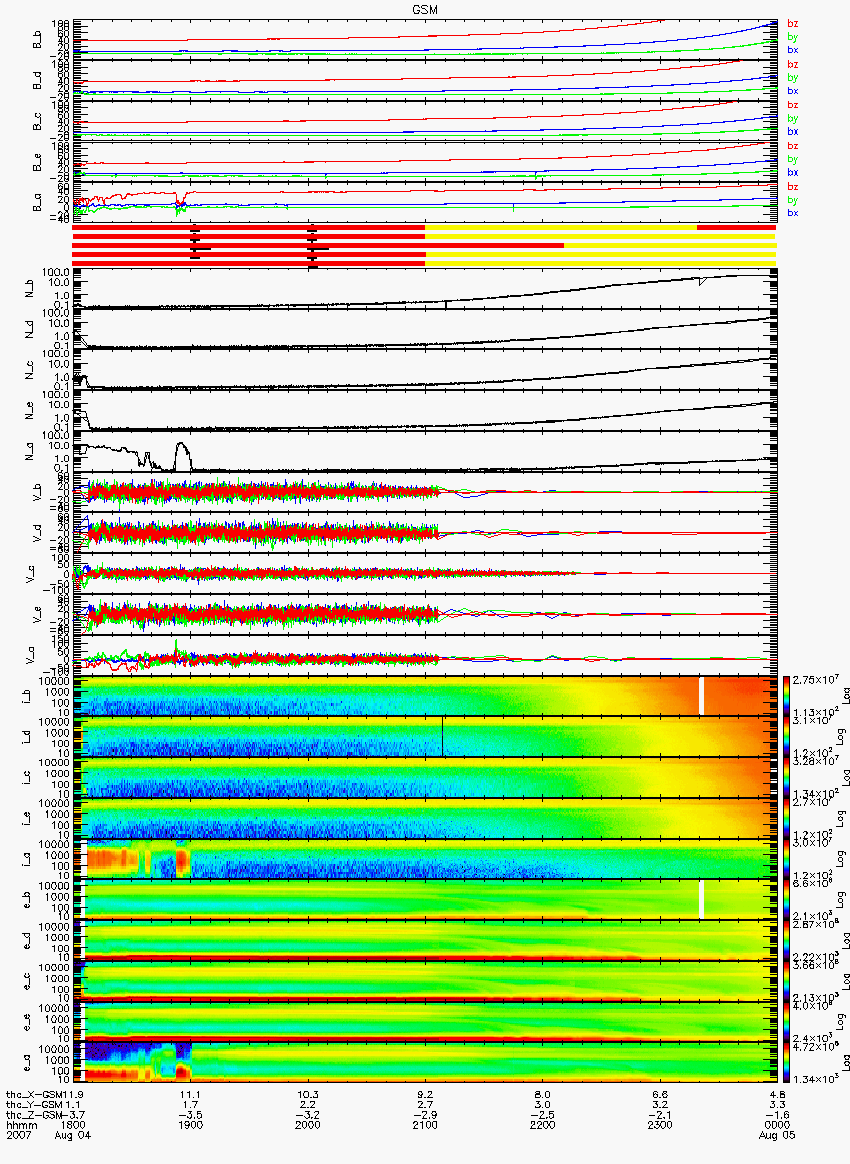The width and height of the screenshot is (850, 1164).
Task: Click the 2007 year label
Action: pyautogui.click(x=18, y=1136)
